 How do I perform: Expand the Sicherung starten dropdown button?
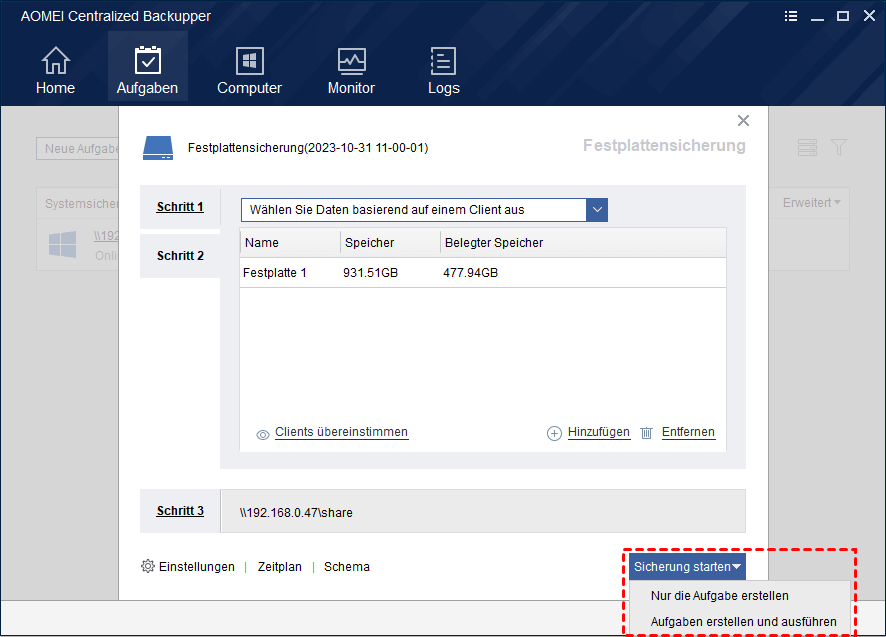tap(687, 566)
